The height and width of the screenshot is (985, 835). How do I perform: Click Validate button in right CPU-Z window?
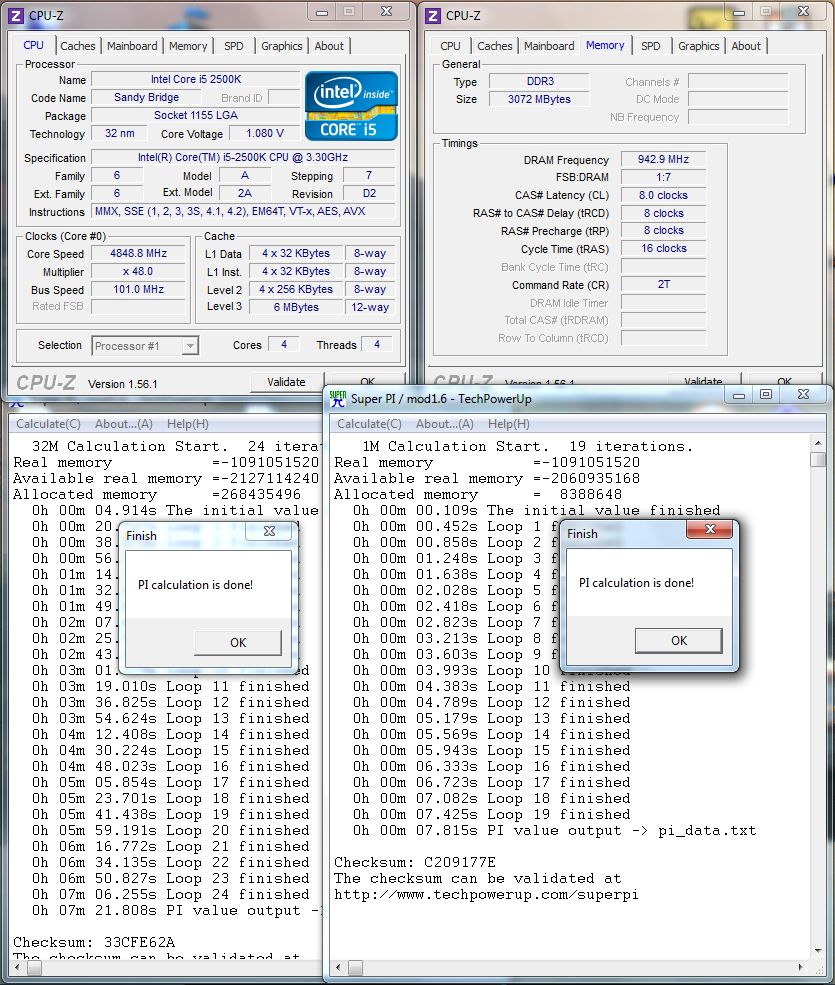pyautogui.click(x=704, y=380)
